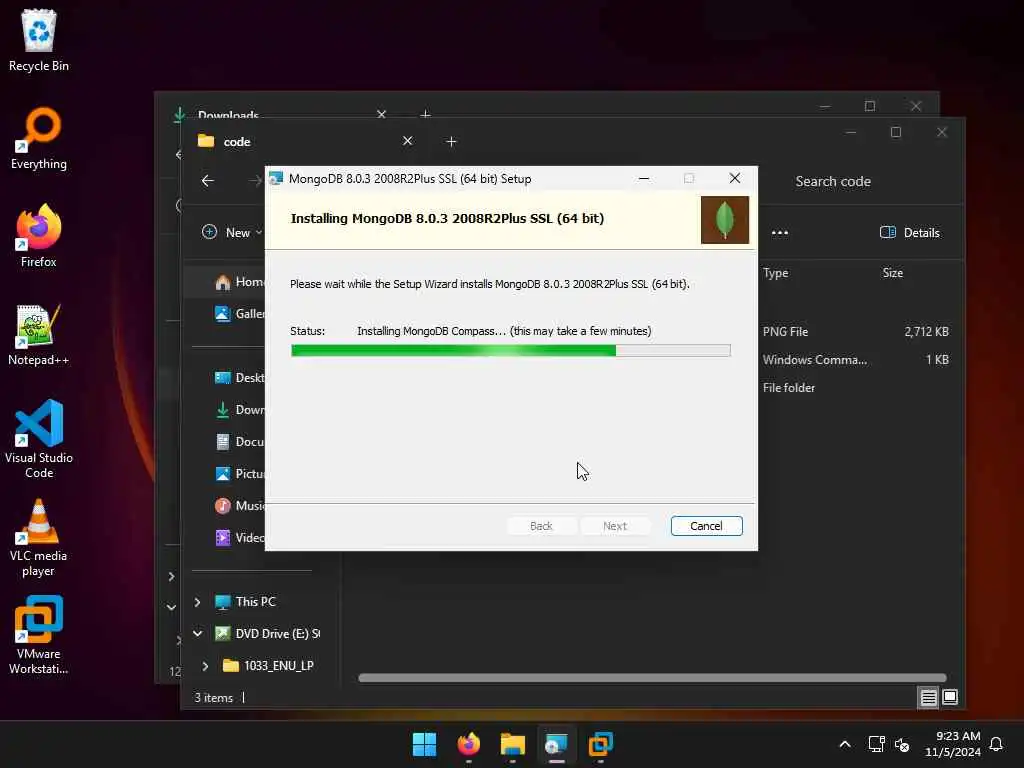Add a new tab in the Downloads window
Image resolution: width=1024 pixels, height=768 pixels.
(426, 115)
